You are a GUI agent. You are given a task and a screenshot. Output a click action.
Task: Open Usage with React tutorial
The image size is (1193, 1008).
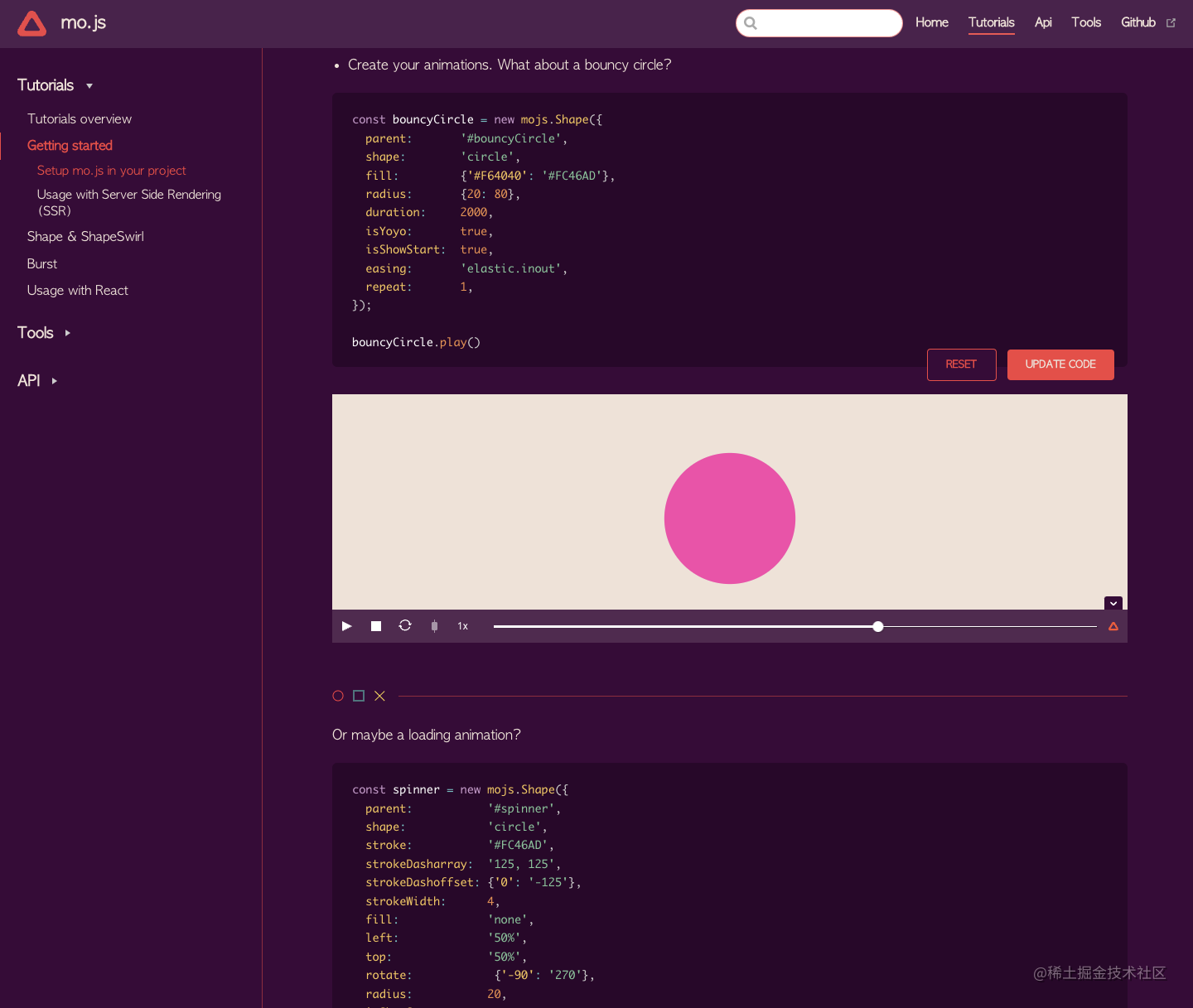[x=78, y=291]
